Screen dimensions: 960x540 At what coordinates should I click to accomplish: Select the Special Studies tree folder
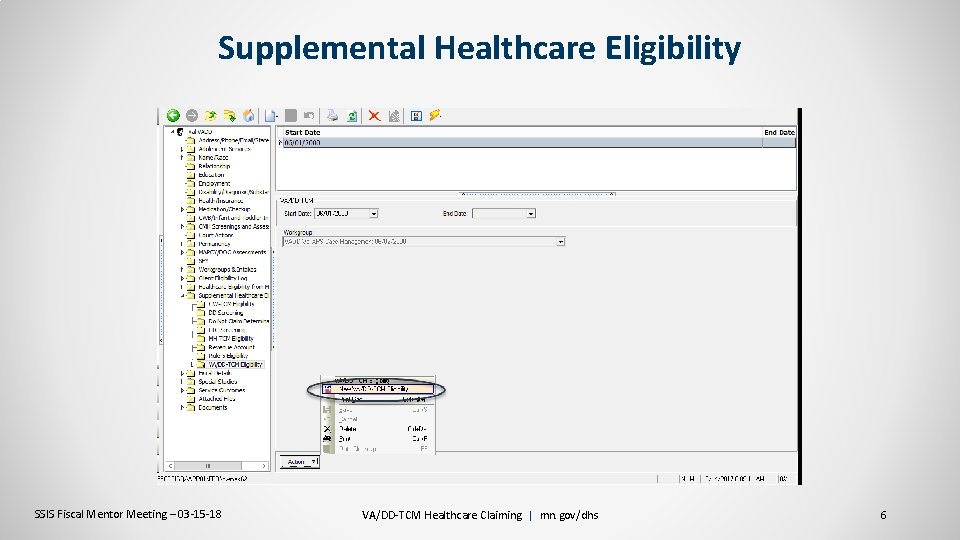pos(217,381)
